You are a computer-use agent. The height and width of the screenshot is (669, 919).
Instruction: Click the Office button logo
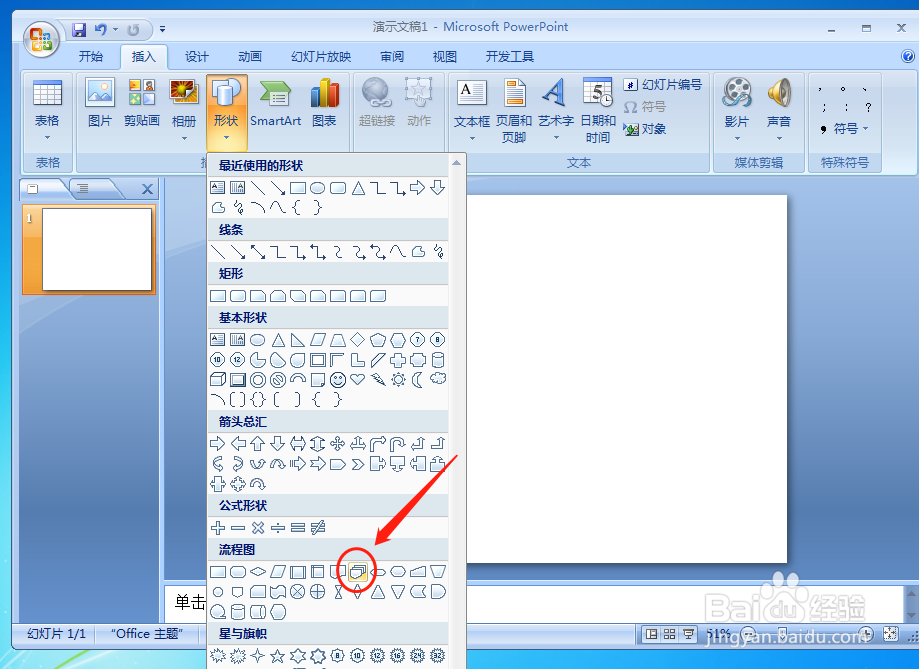coord(41,40)
